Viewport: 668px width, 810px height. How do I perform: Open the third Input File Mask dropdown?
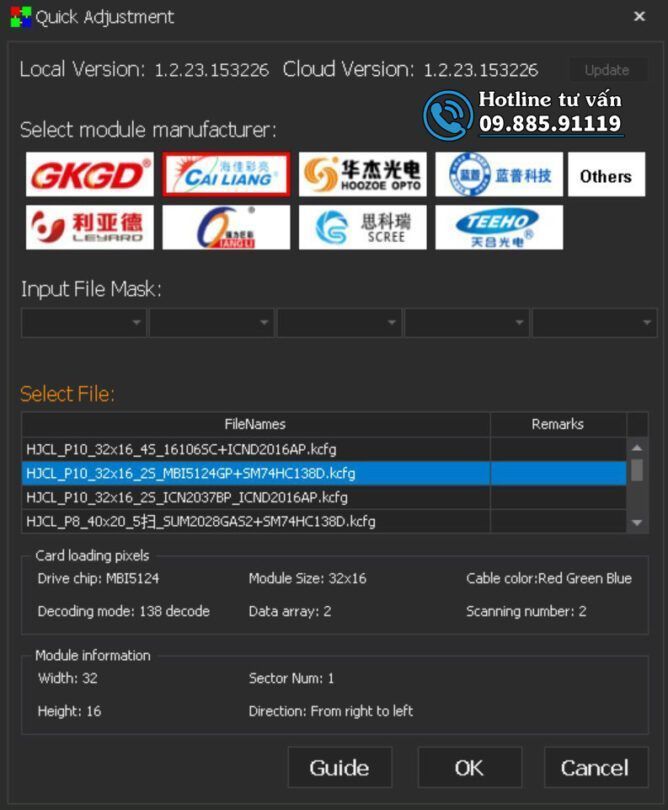pyautogui.click(x=340, y=323)
